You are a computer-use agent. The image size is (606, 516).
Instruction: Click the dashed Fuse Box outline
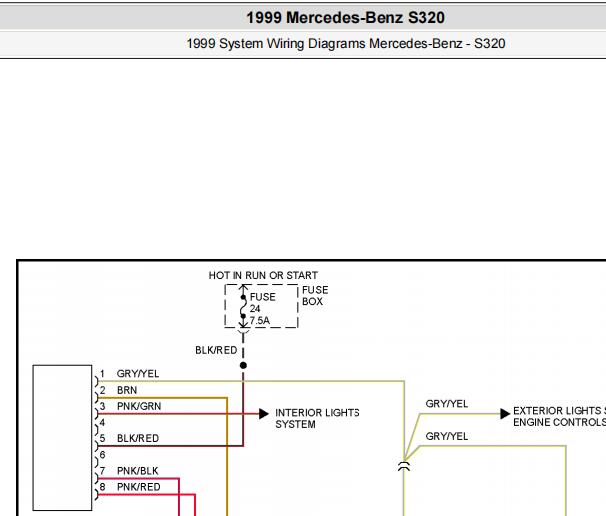(x=261, y=306)
